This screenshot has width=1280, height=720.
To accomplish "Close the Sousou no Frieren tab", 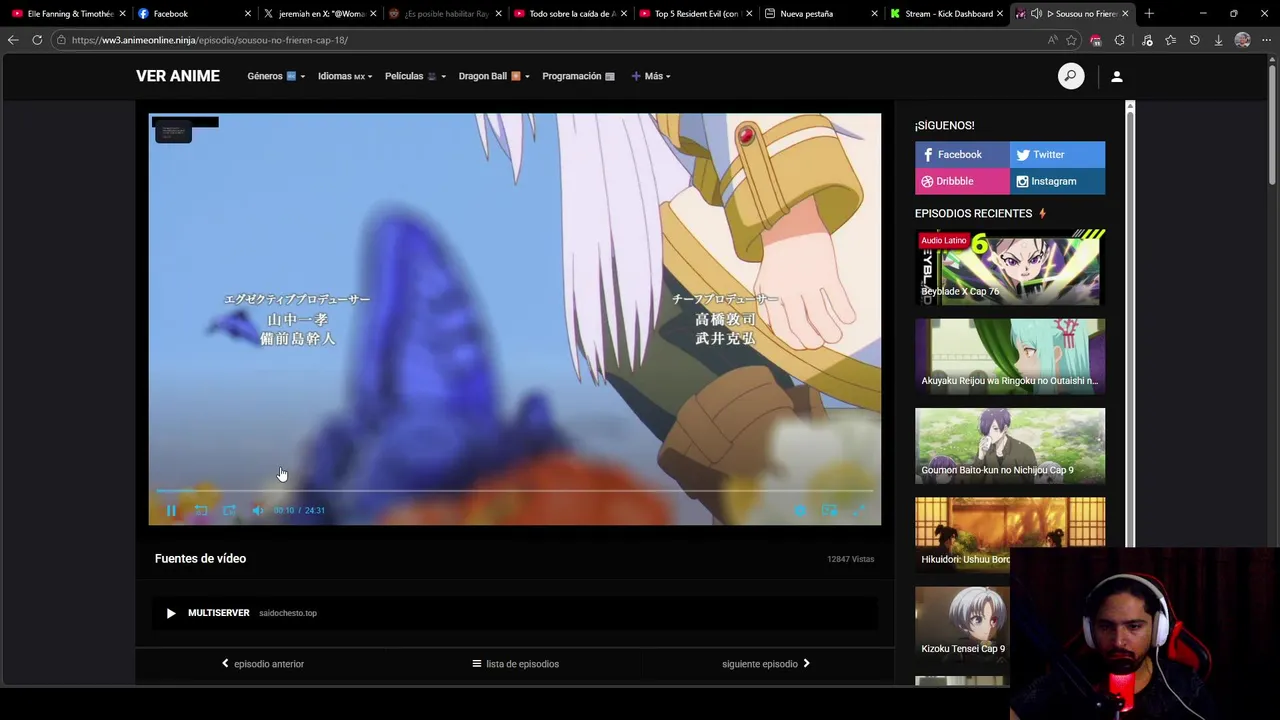I will (1125, 14).
